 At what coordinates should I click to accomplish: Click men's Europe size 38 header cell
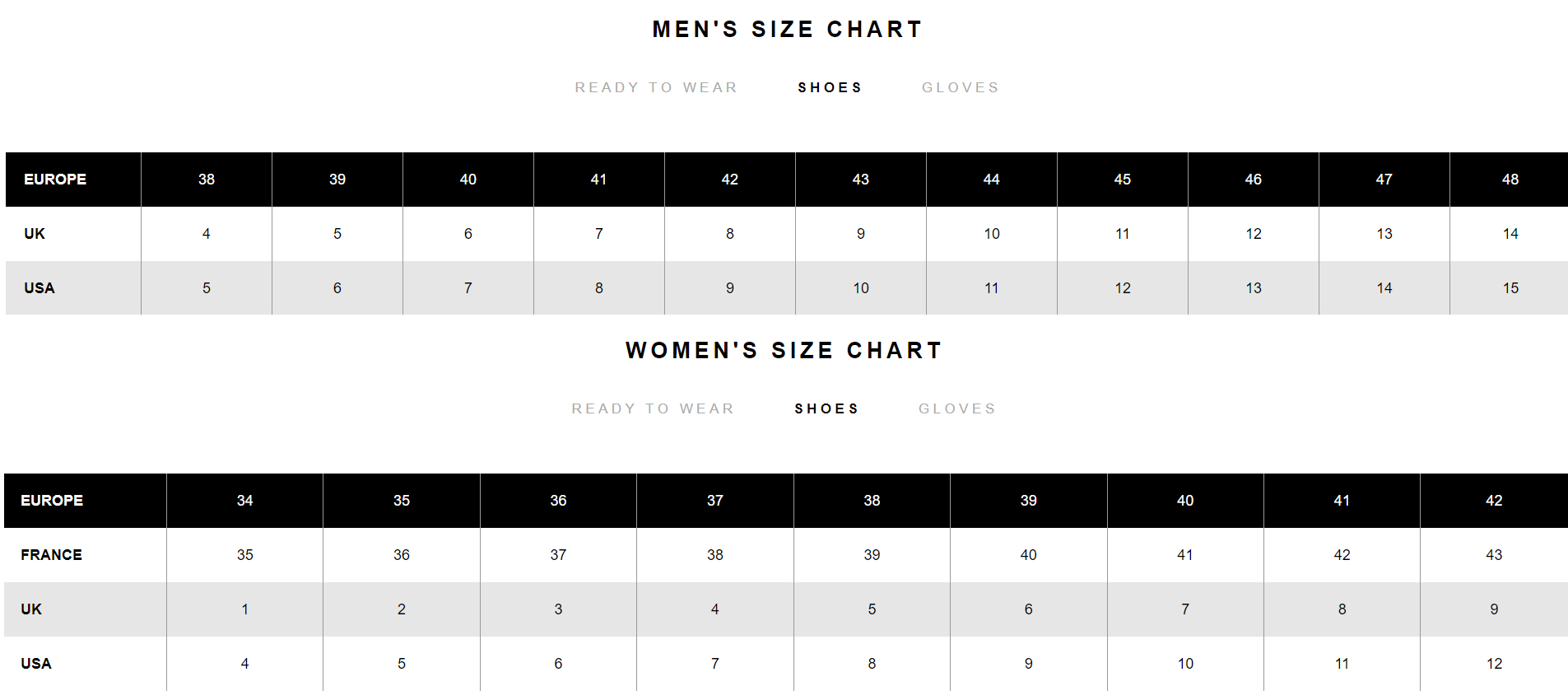(x=207, y=180)
